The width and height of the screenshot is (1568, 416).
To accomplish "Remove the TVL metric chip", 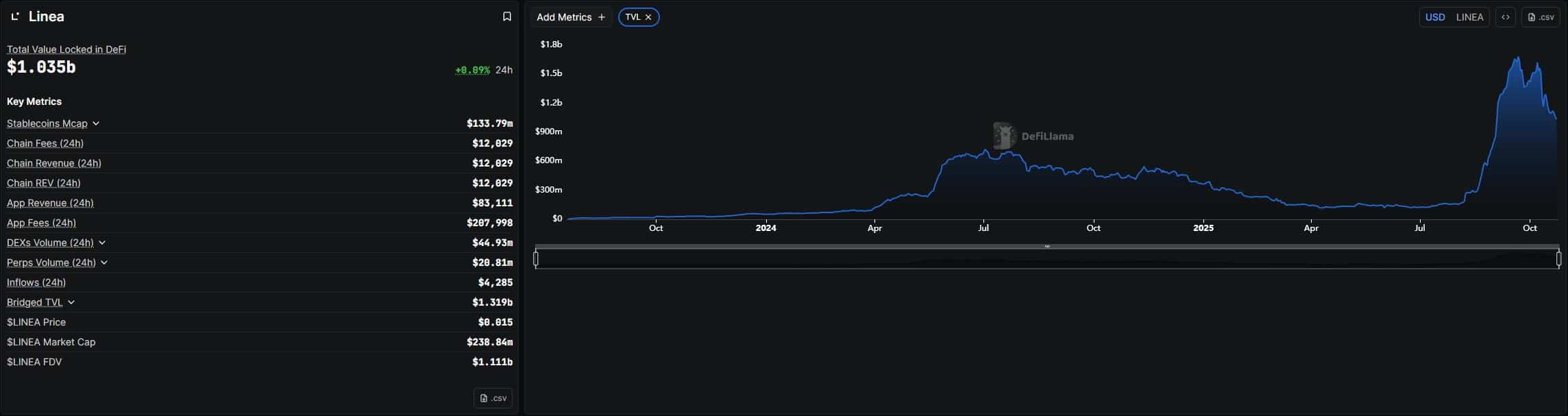I will tap(648, 17).
